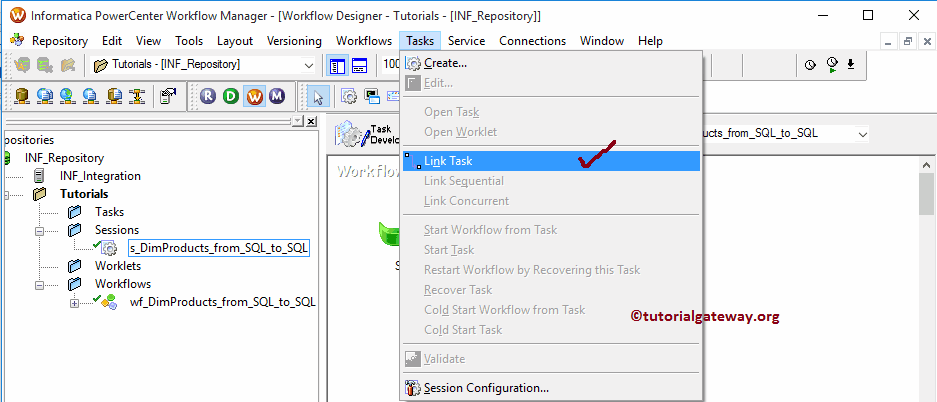937x402 pixels.
Task: Expand the wf_DimProducts_from_SQL_to_SQL workflow node
Action: [x=75, y=303]
